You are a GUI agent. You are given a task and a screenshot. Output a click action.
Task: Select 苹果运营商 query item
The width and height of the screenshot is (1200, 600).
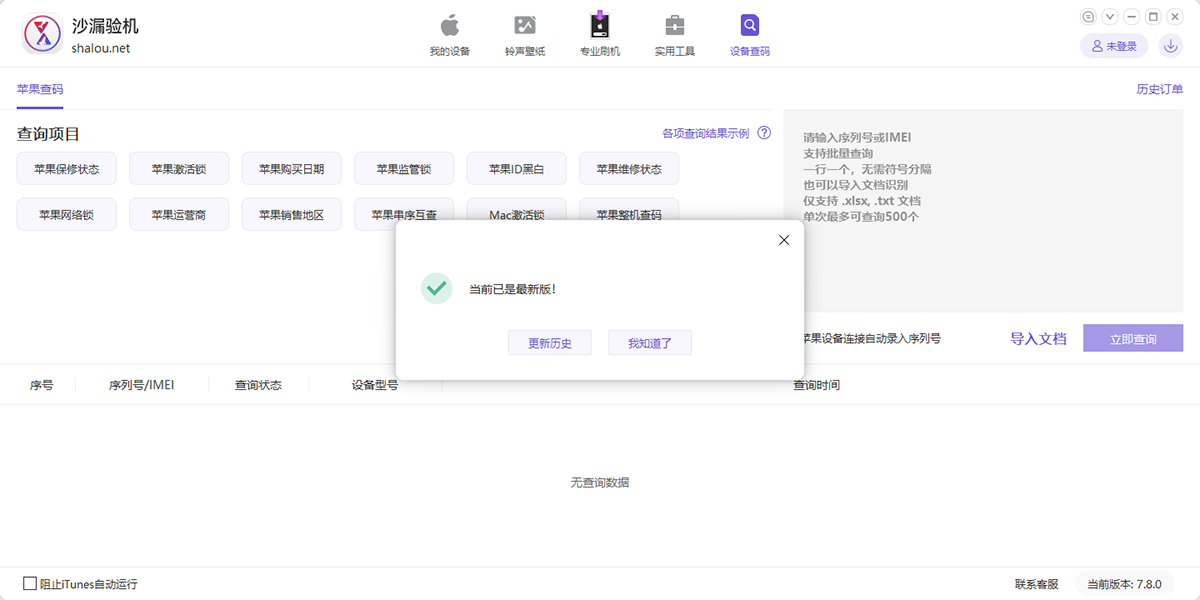(179, 214)
